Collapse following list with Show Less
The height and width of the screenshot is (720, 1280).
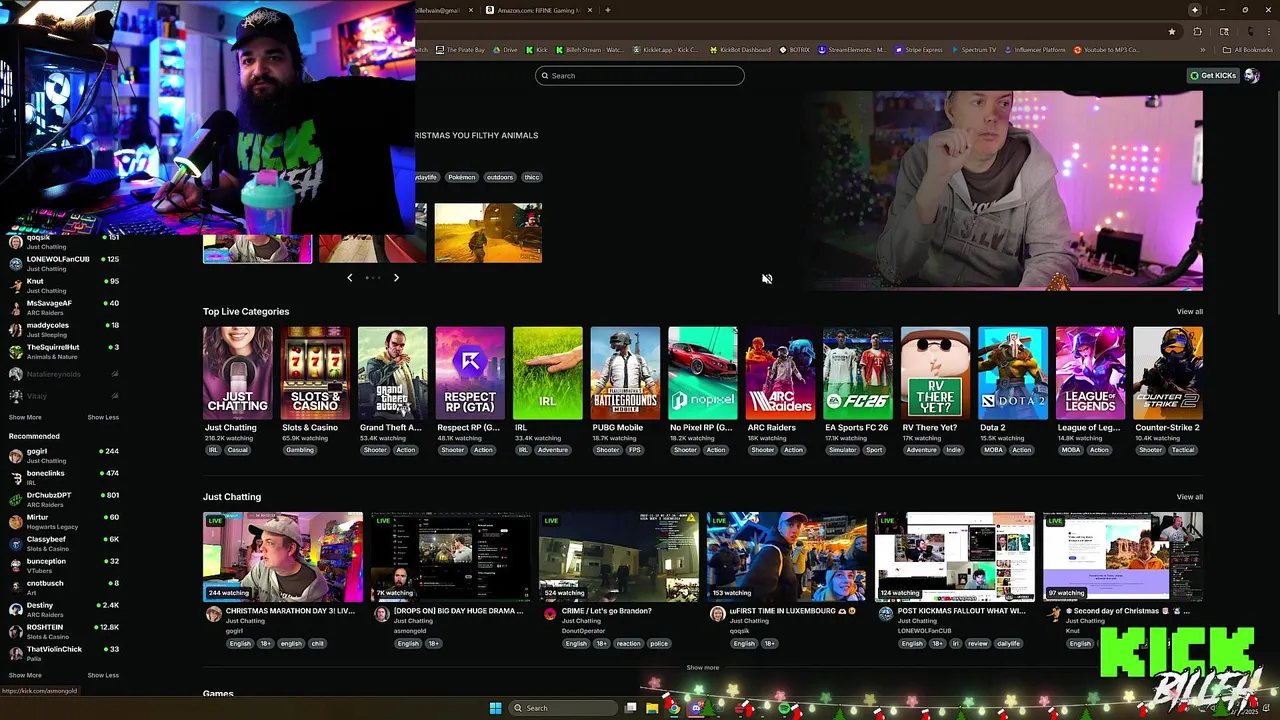pos(103,417)
